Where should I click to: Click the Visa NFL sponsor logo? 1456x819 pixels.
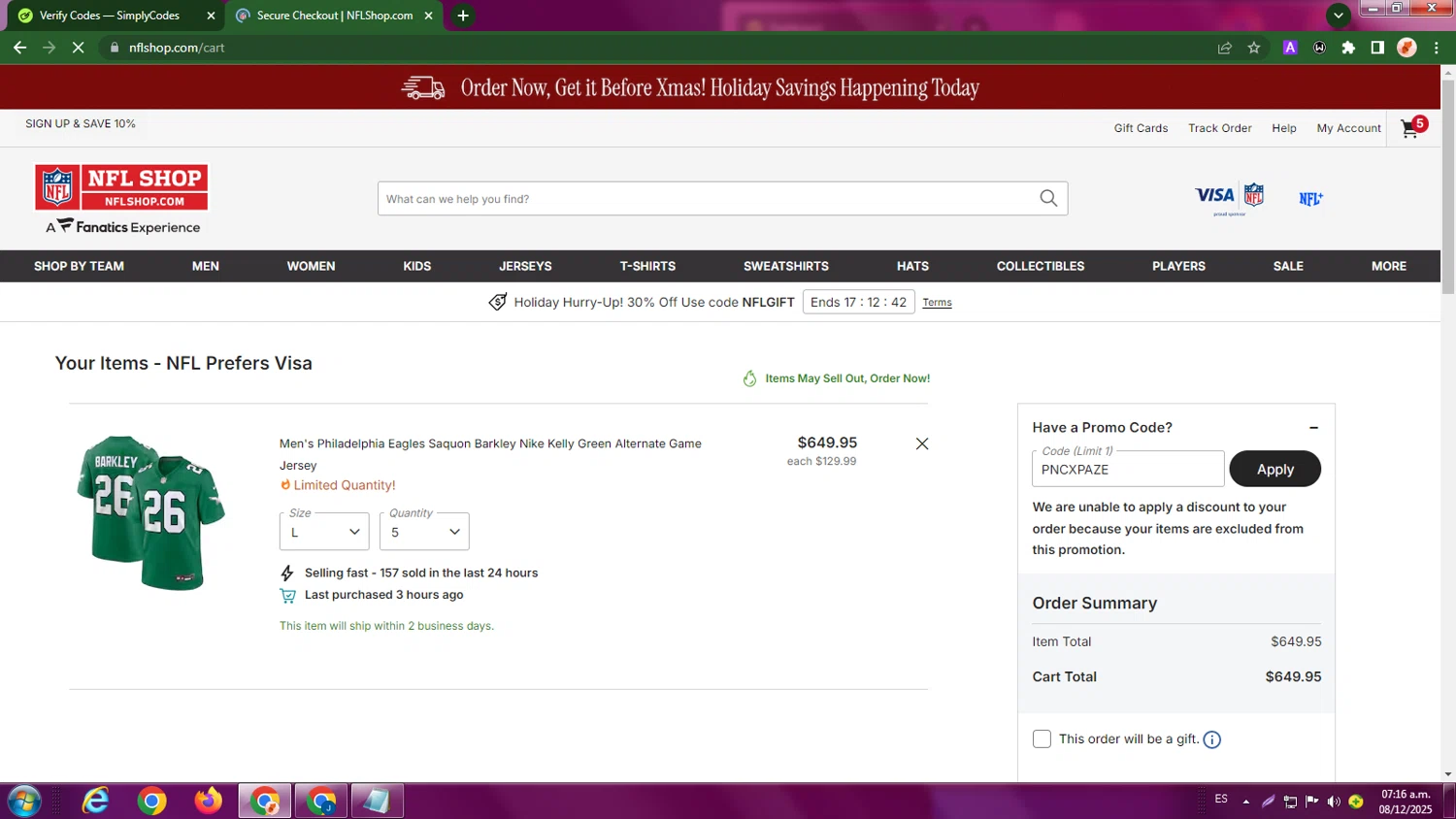pos(1230,198)
